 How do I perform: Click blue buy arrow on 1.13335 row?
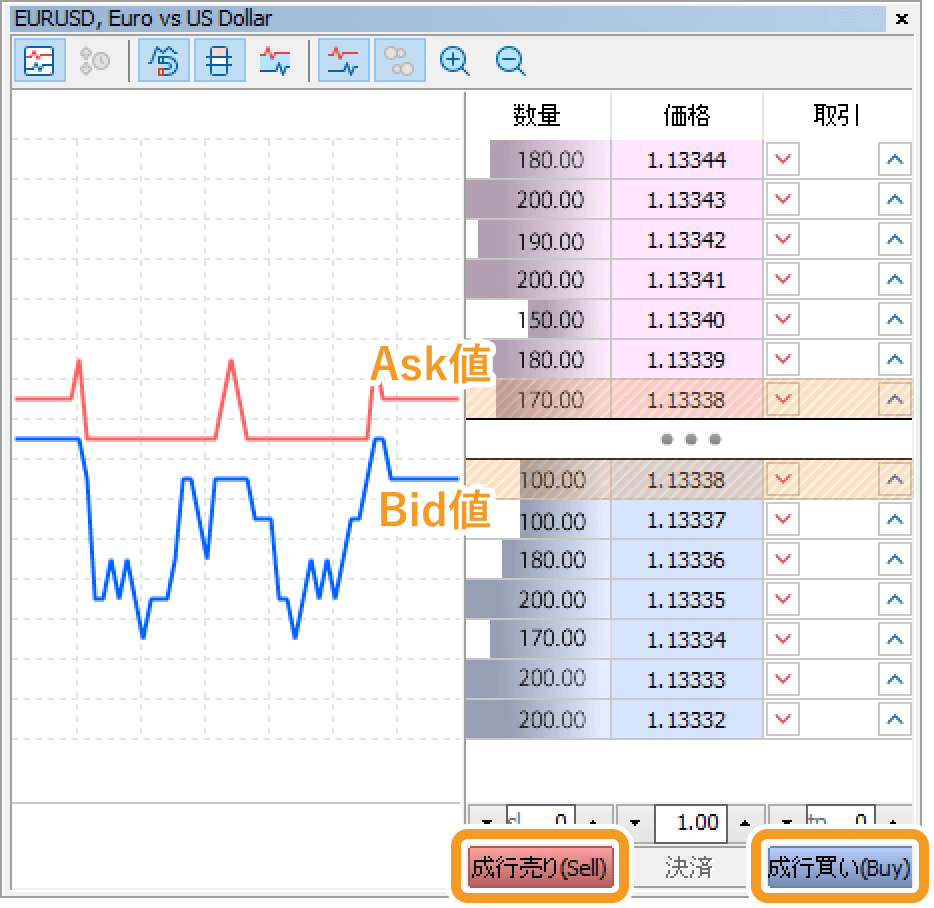tap(895, 599)
